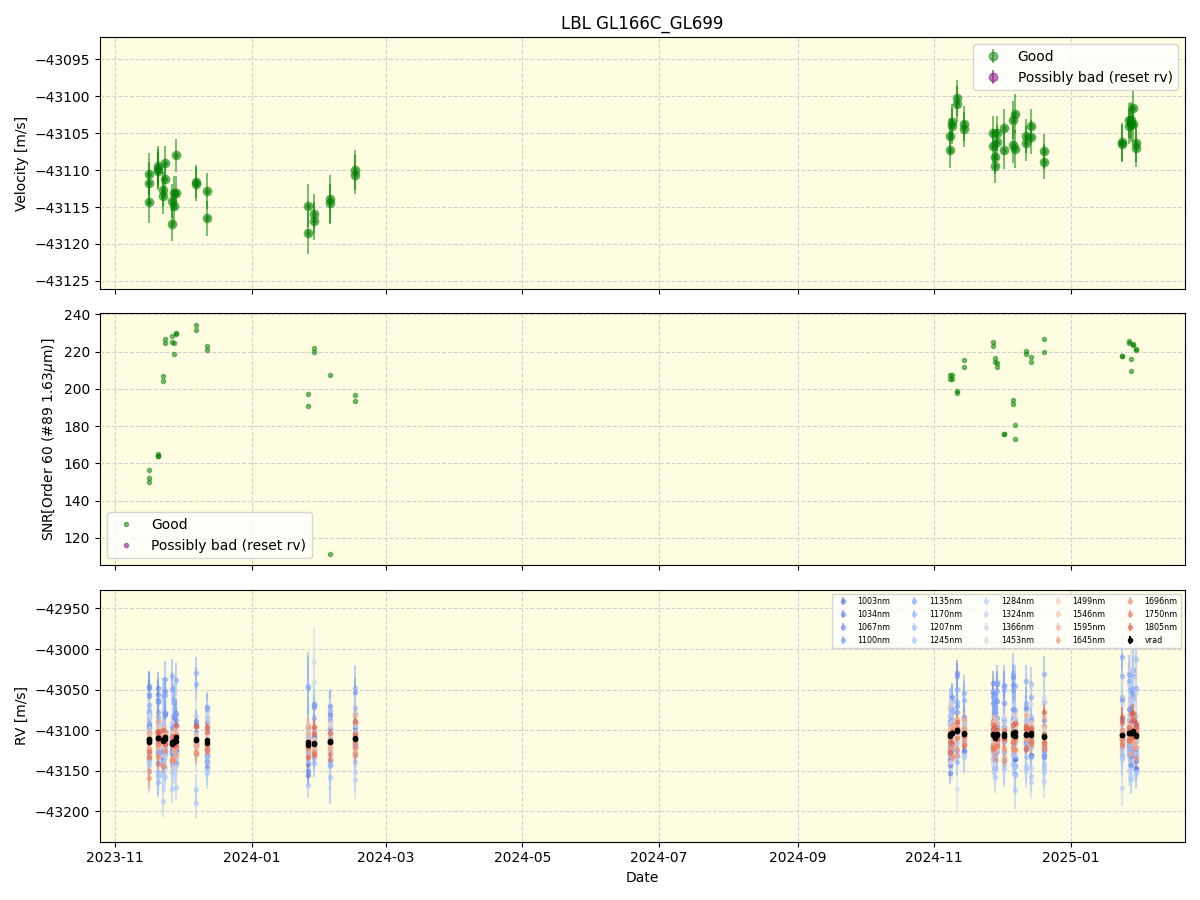The height and width of the screenshot is (900, 1200).
Task: Click the plot title LBL GL166C_GL699
Action: coord(642,23)
